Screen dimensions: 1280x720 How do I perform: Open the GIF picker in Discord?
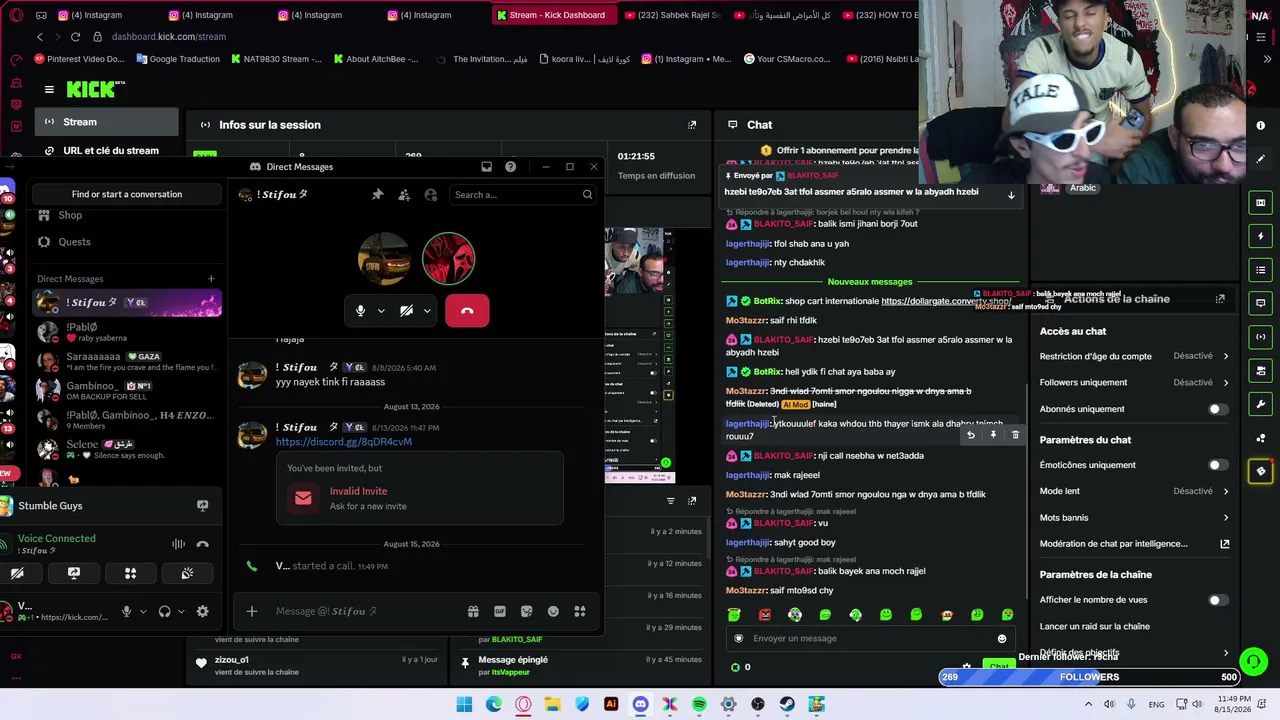tap(500, 611)
